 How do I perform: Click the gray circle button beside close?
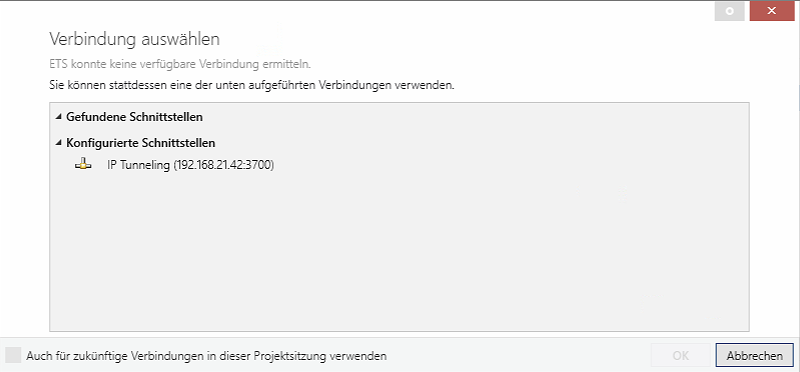[730, 11]
